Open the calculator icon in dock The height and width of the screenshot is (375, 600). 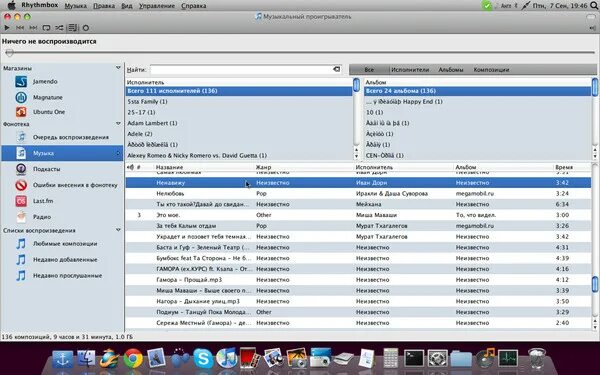point(390,359)
